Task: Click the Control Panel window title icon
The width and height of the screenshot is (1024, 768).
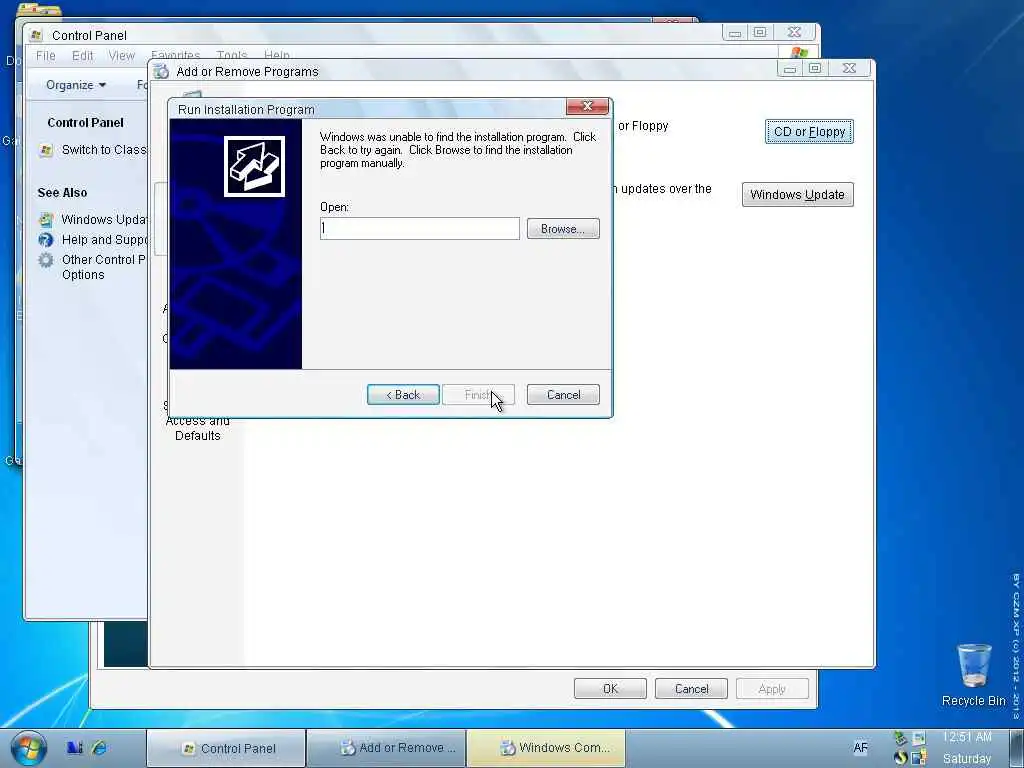Action: 36,35
